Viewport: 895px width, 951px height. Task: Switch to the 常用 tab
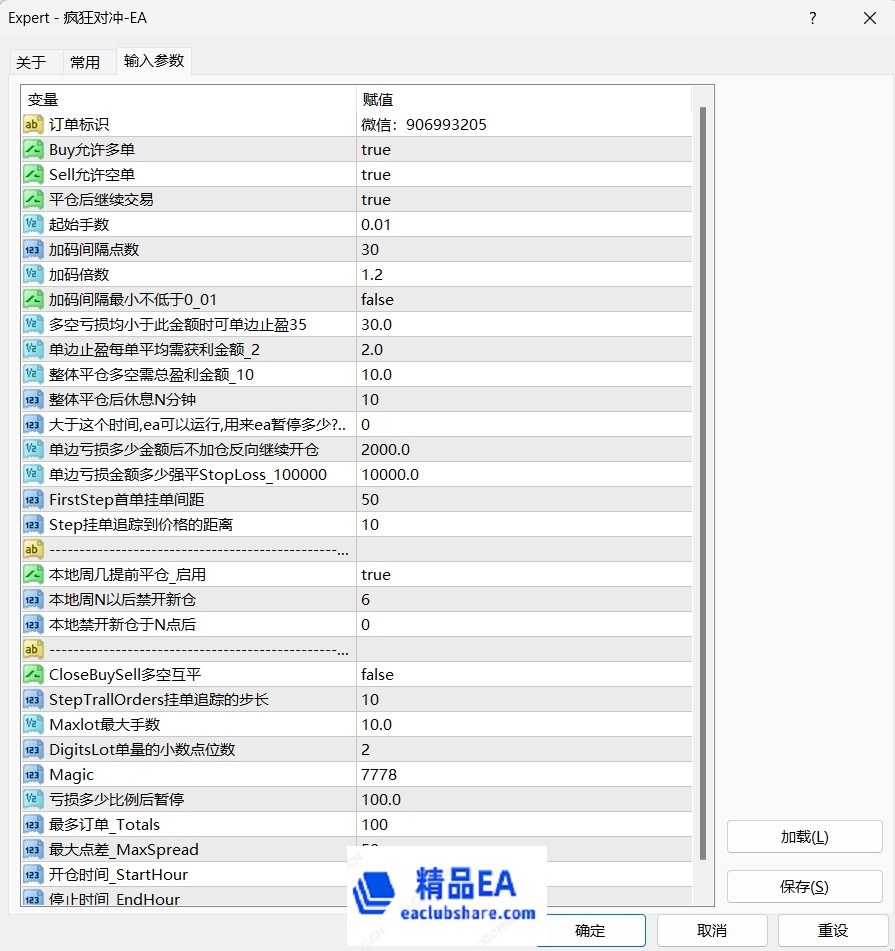(85, 62)
